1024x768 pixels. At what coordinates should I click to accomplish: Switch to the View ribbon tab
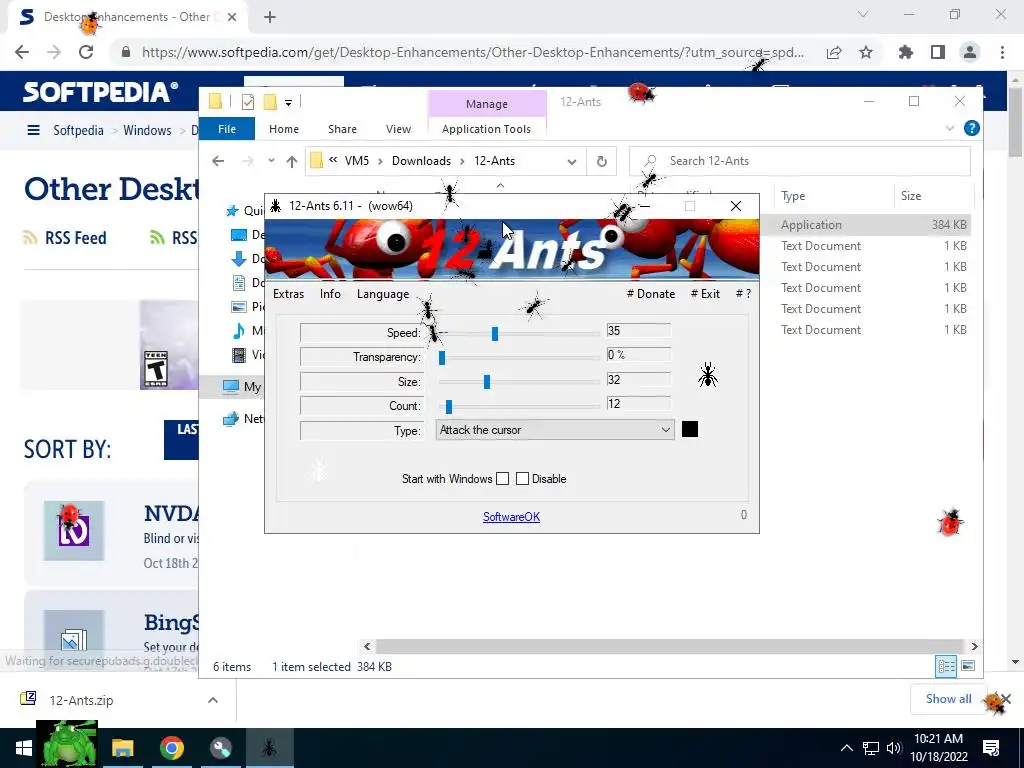click(x=398, y=129)
